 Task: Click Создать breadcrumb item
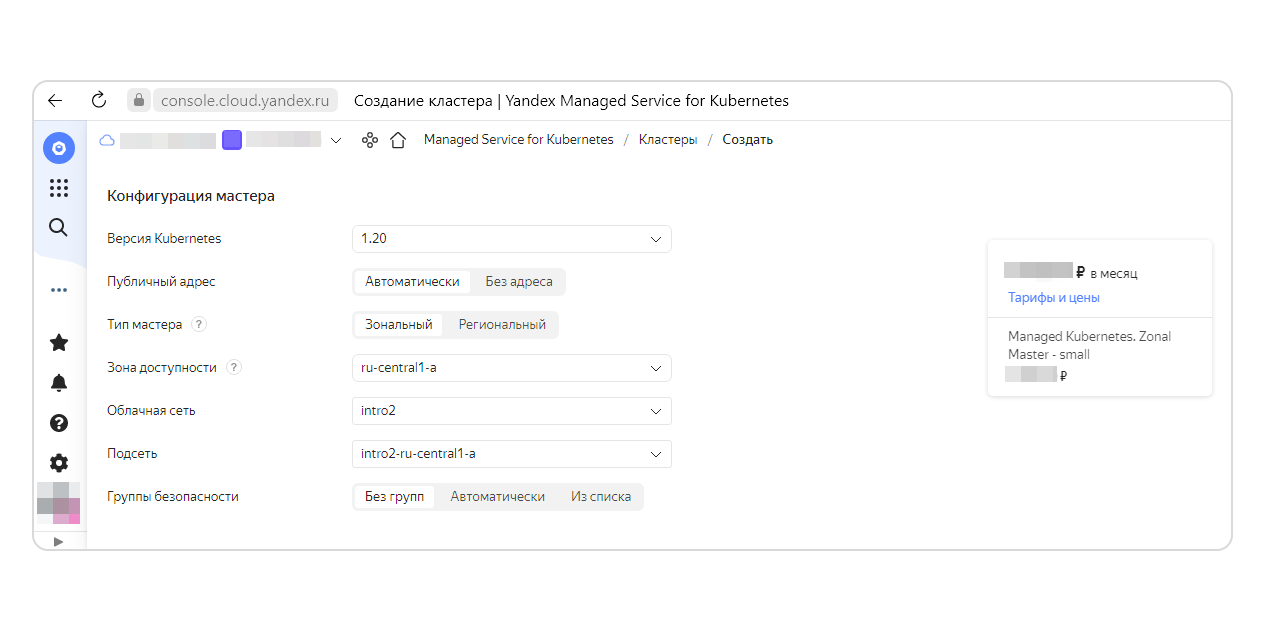point(748,140)
